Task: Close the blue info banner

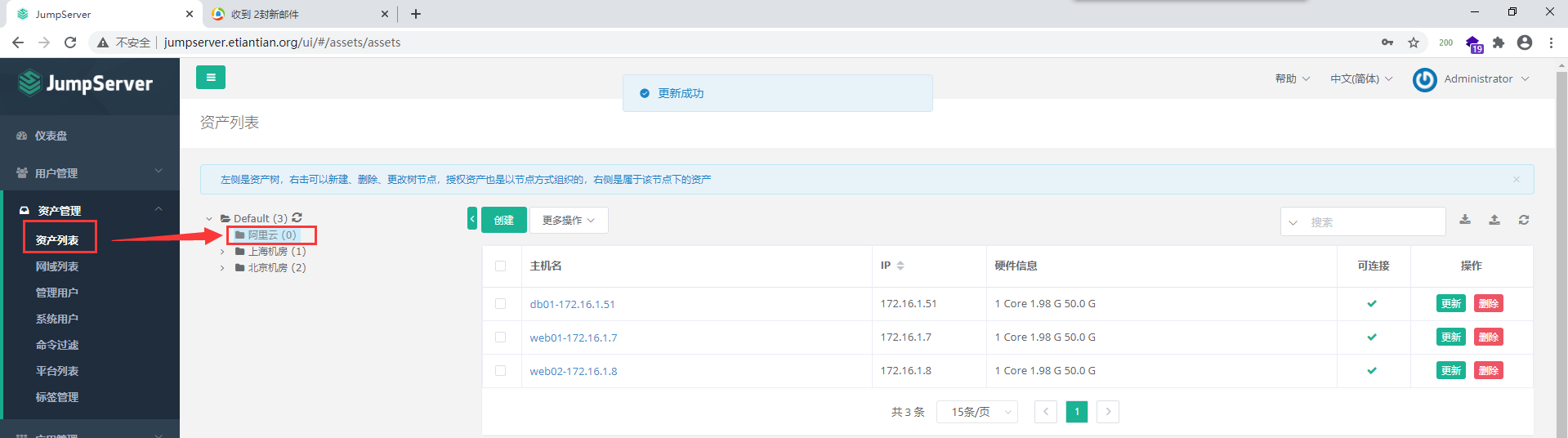Action: (1517, 180)
